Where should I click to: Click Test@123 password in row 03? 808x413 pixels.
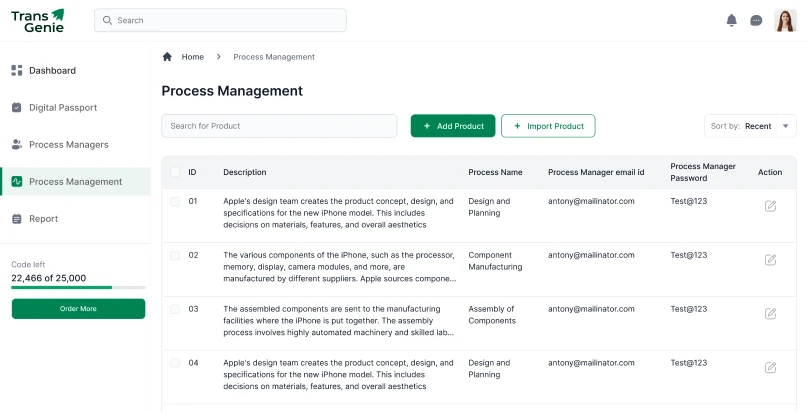pyautogui.click(x=688, y=309)
